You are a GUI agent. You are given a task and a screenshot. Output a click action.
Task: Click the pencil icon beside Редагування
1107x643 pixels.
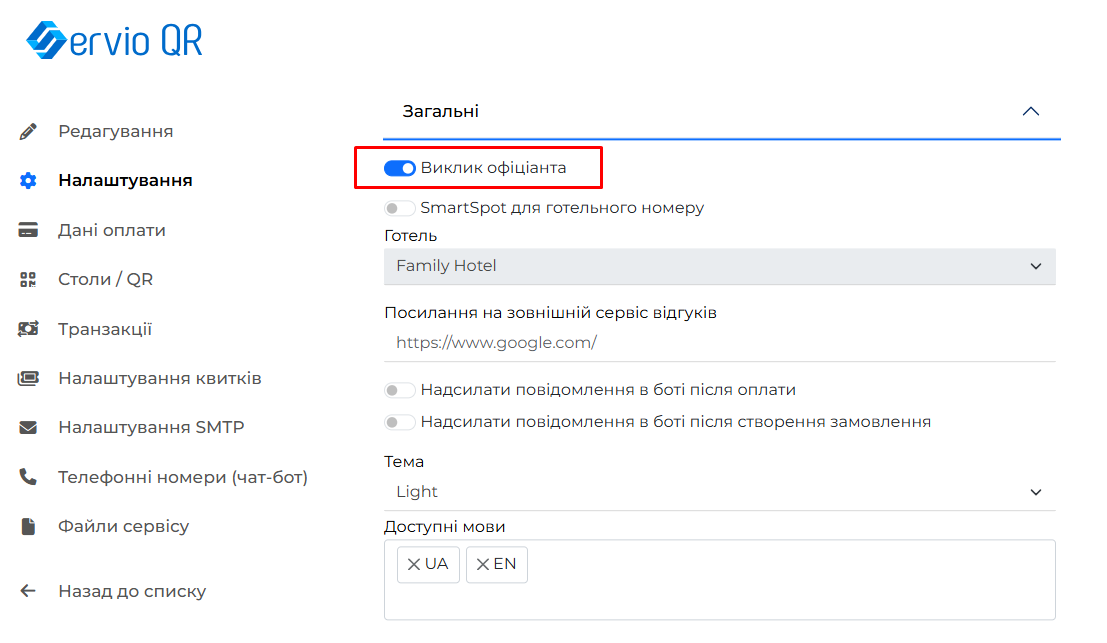(28, 131)
